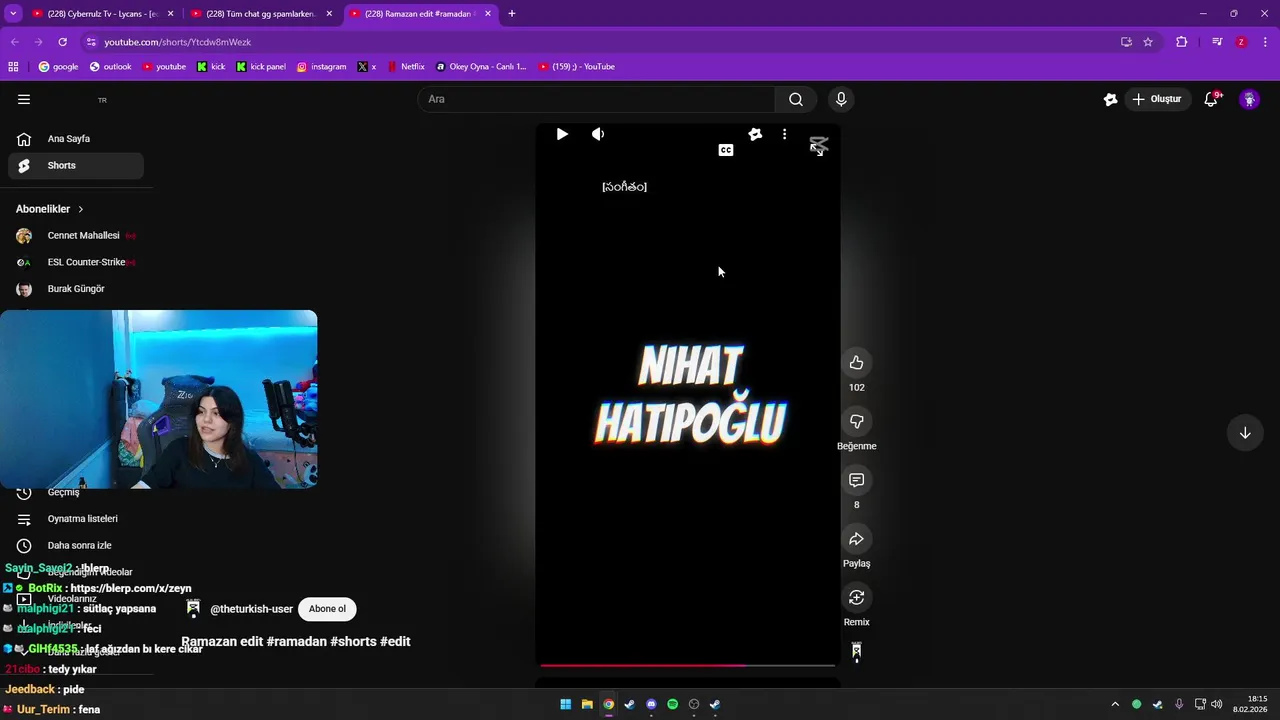Open Chrome apps grid in bookmarks bar
1280x720 pixels.
pyautogui.click(x=13, y=67)
